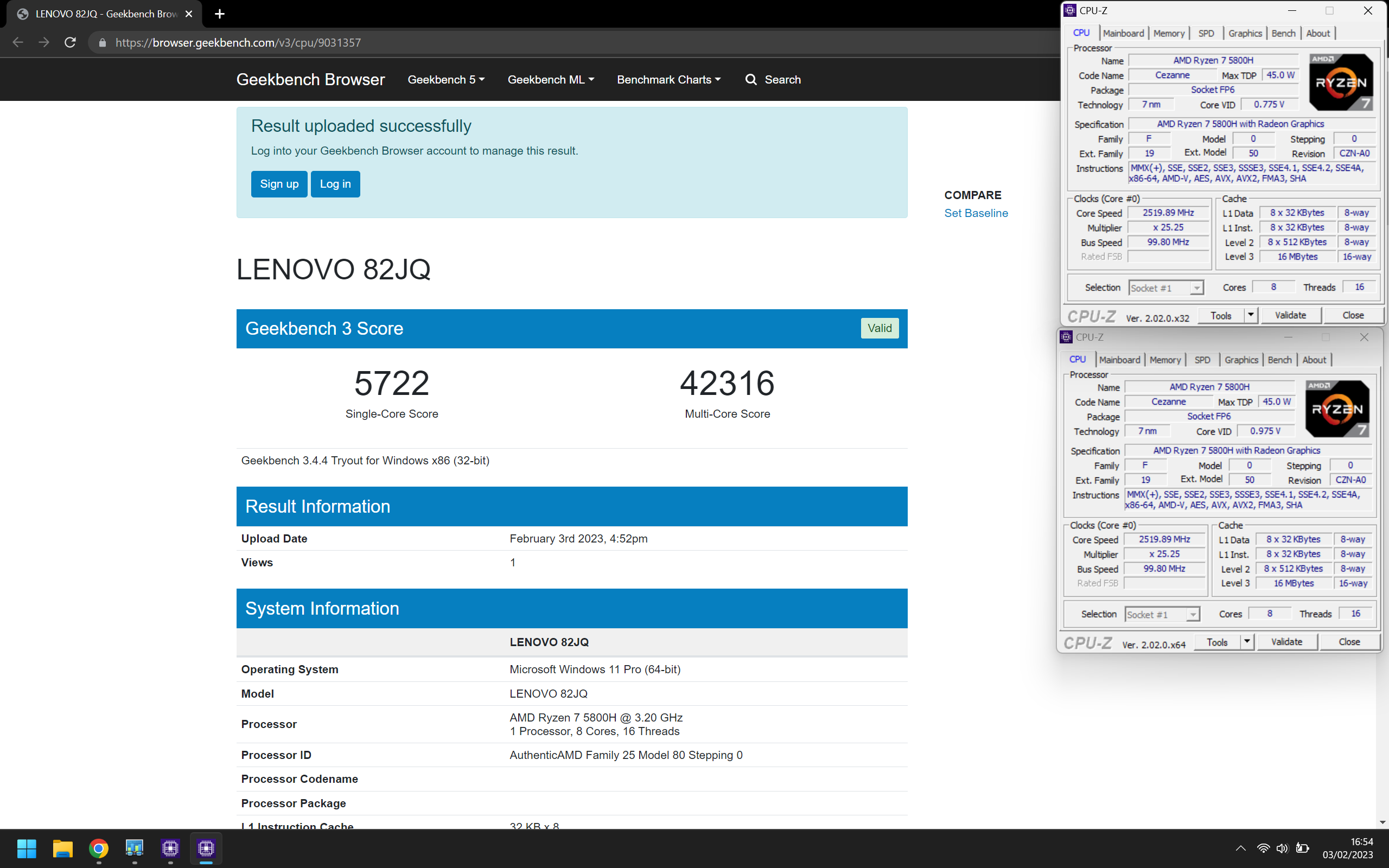Open SPD tab in top CPU-Z
Screen dimensions: 1389x868
(x=1206, y=33)
